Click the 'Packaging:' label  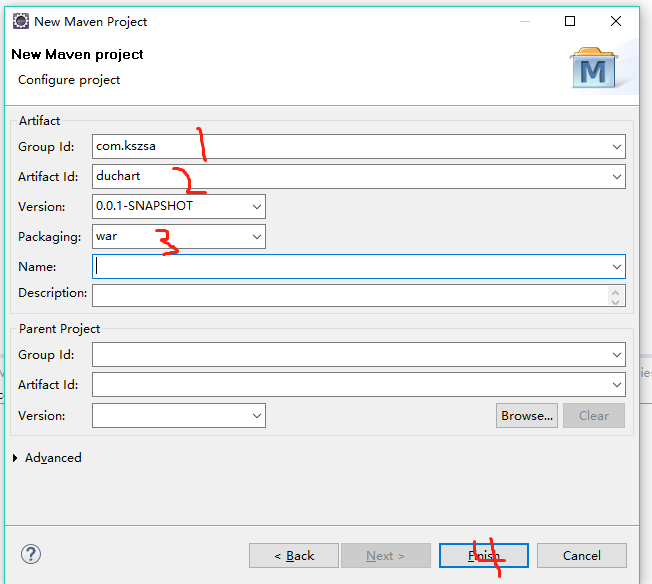[x=49, y=237]
